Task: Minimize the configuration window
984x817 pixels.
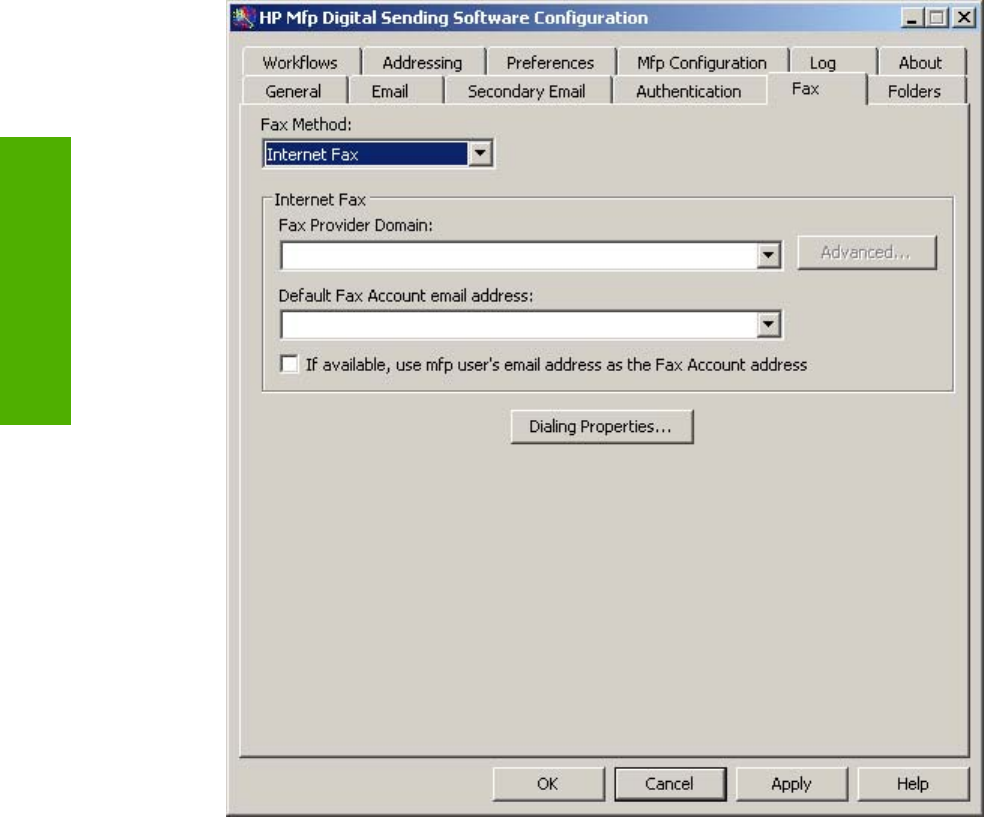Action: click(x=911, y=18)
